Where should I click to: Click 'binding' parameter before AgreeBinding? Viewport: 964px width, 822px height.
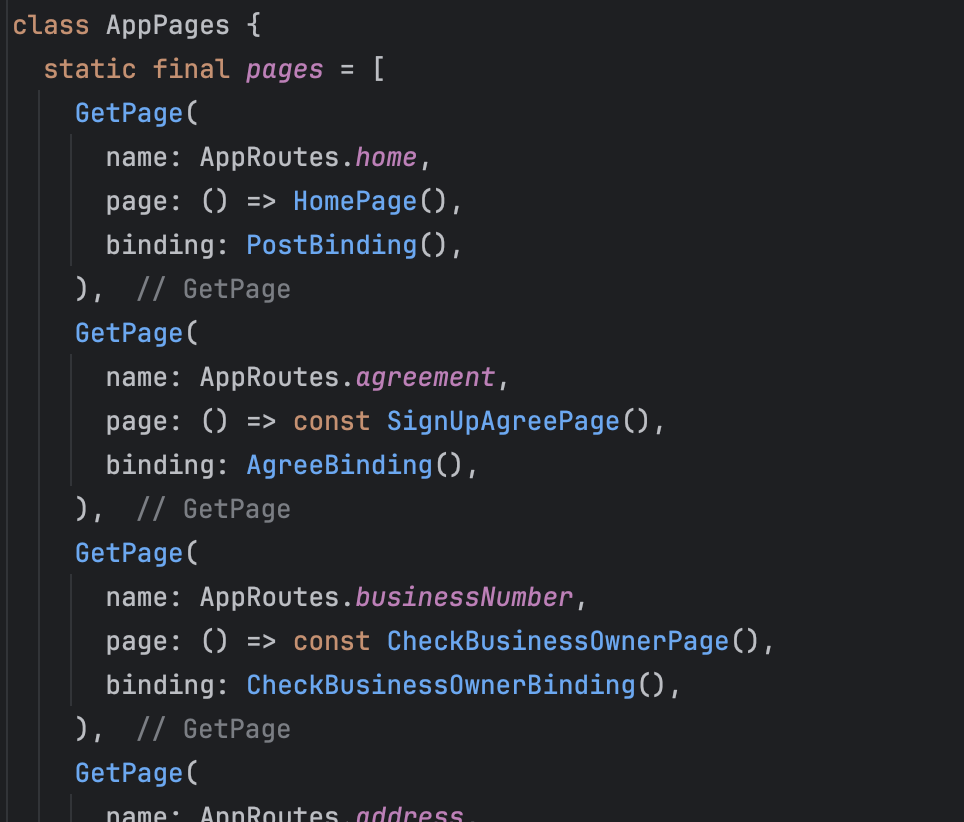tap(160, 466)
